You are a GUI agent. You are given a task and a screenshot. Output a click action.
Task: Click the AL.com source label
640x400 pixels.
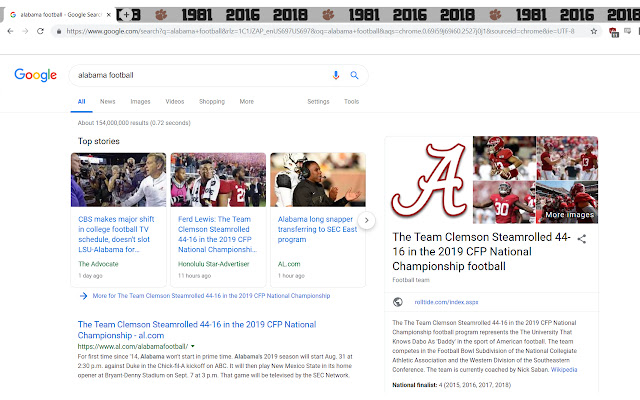[289, 264]
